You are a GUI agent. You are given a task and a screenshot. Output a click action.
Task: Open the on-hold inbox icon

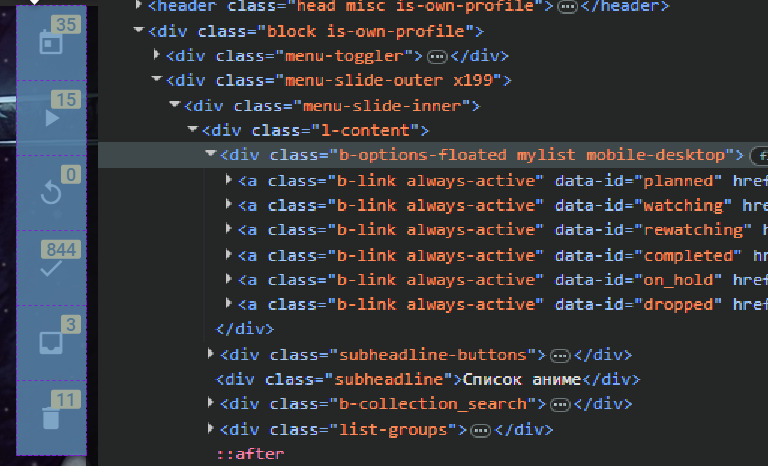[50, 342]
